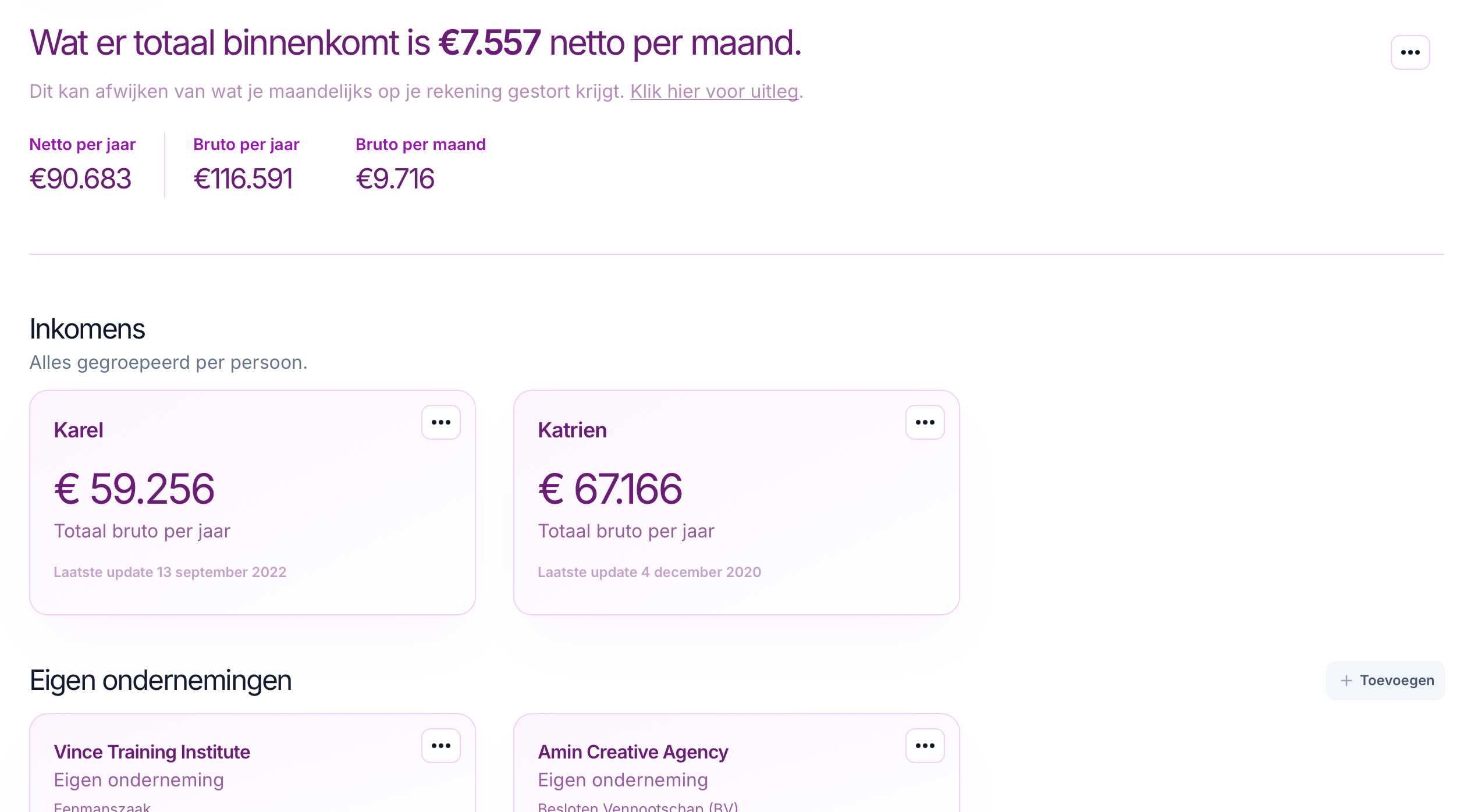Select the Bruto per maand statistic
The image size is (1478, 812).
click(x=420, y=144)
